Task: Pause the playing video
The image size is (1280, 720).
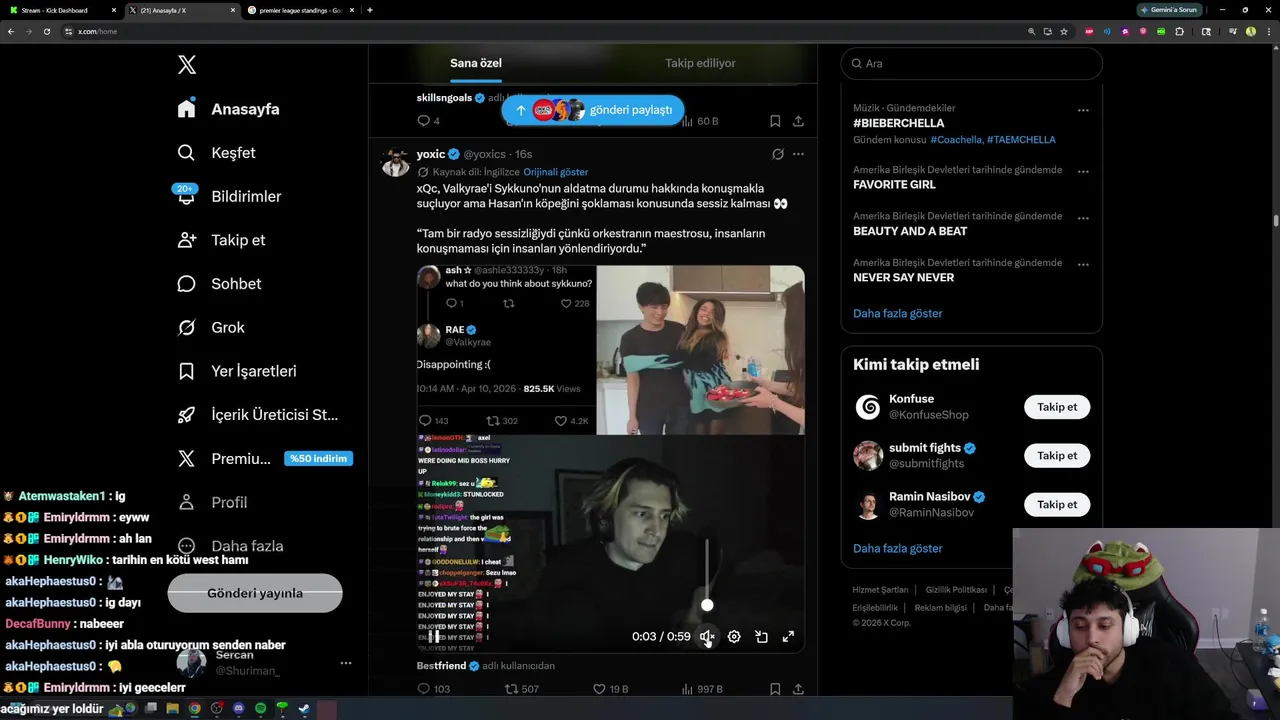Action: pos(434,636)
